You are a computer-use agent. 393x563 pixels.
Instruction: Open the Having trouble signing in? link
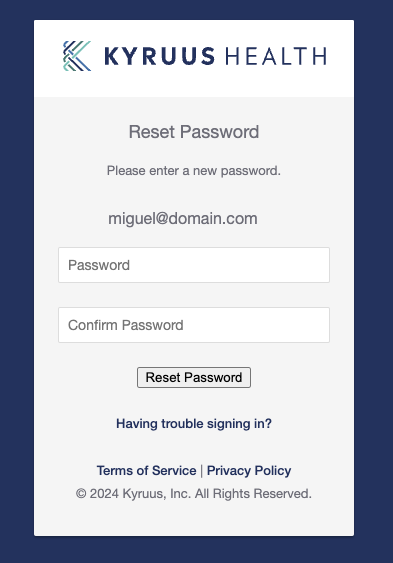[194, 424]
